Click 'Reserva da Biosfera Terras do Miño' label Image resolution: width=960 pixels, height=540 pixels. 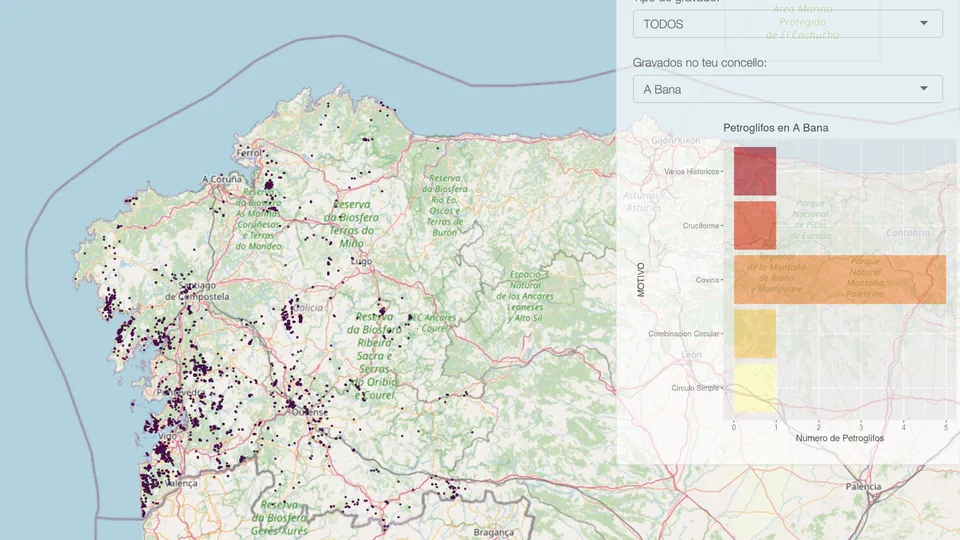click(351, 223)
